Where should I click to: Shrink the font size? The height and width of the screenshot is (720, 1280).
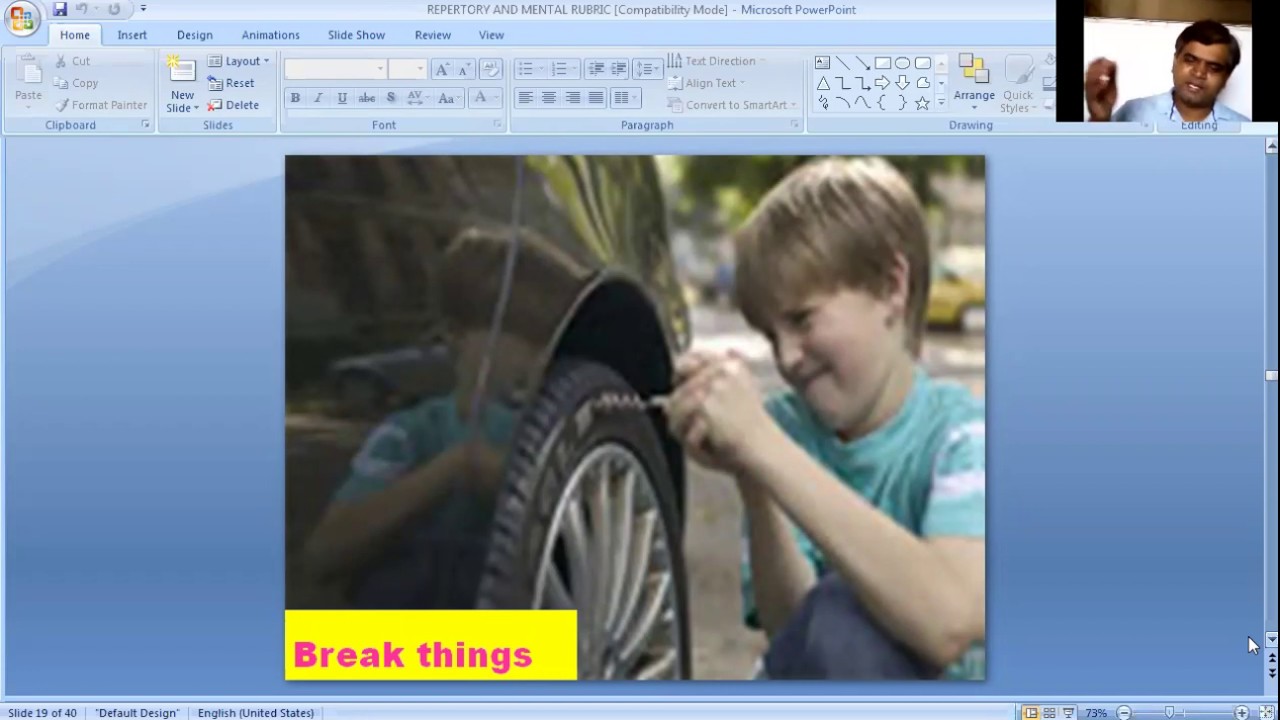(464, 69)
